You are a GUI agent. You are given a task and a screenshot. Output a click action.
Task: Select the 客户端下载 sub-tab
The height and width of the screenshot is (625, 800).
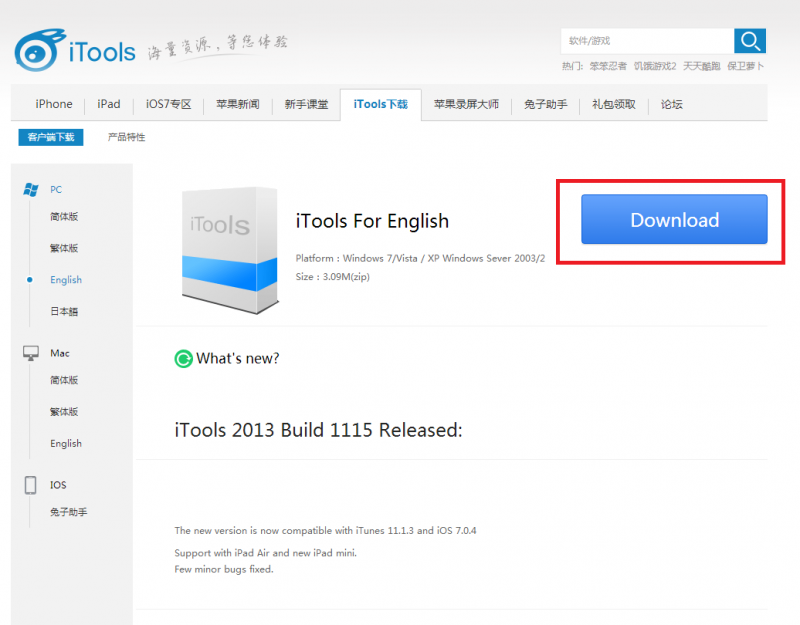50,137
